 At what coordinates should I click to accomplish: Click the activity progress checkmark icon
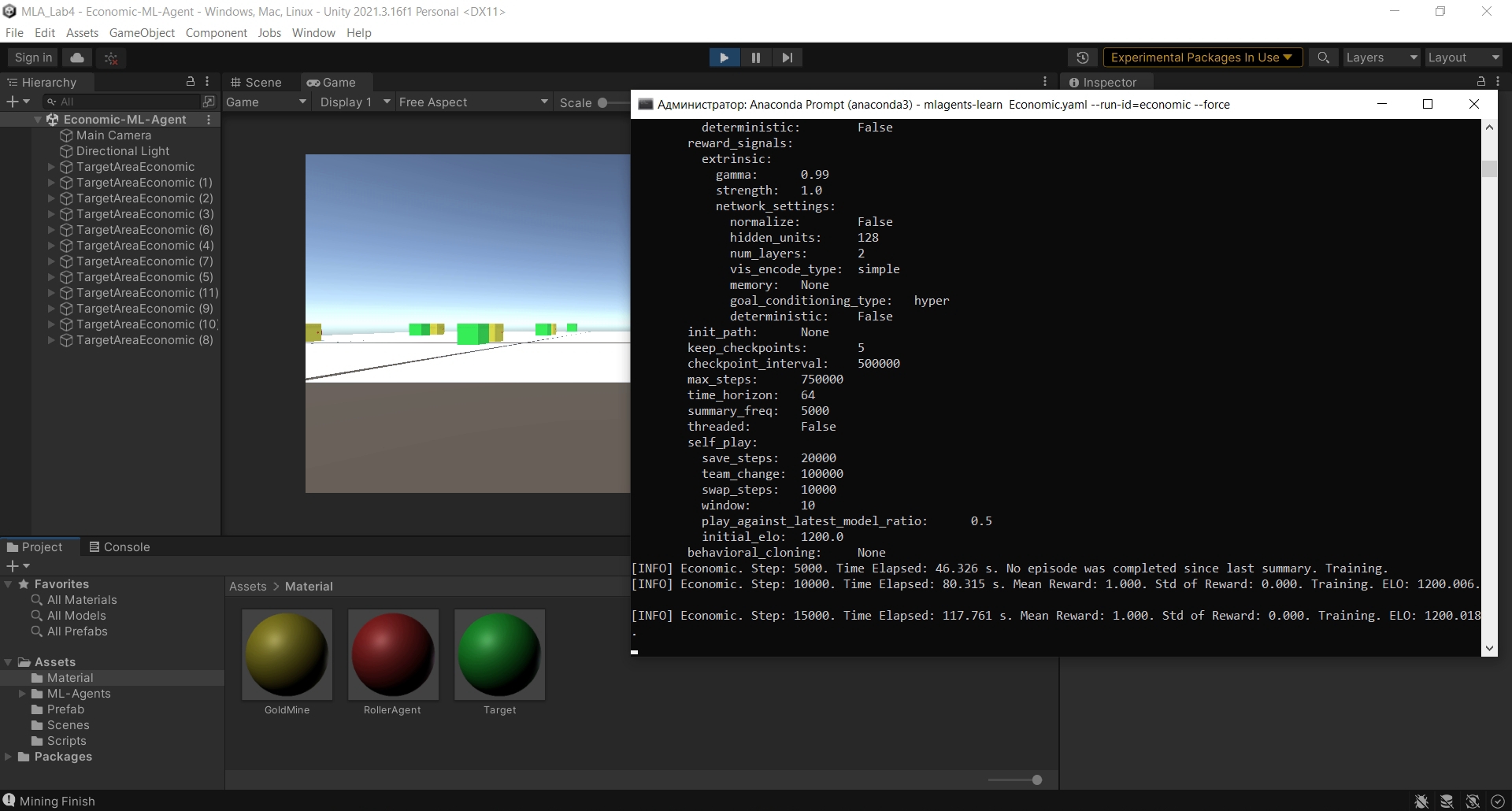(x=1498, y=802)
